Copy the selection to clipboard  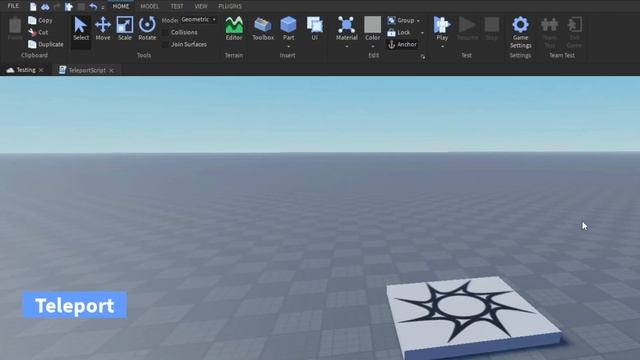coord(40,20)
